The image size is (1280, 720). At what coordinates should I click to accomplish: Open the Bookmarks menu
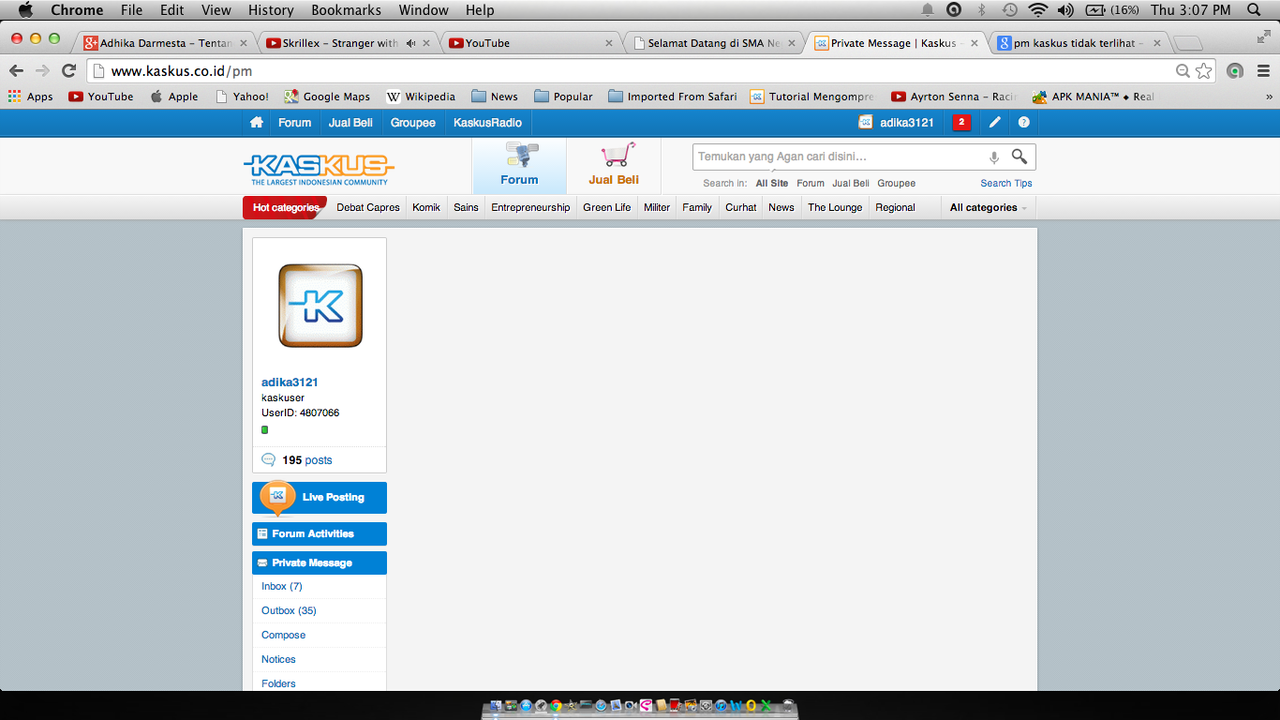tap(346, 10)
